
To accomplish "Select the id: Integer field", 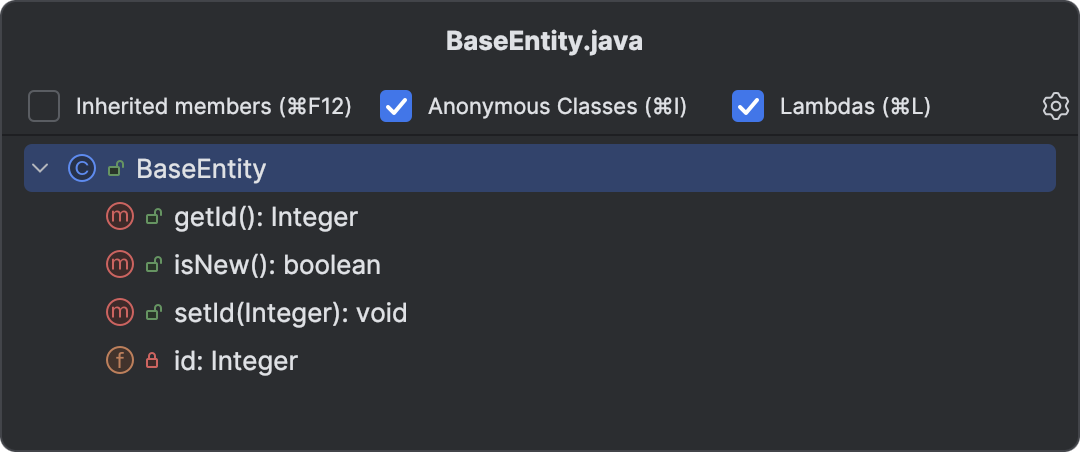I will (x=236, y=361).
